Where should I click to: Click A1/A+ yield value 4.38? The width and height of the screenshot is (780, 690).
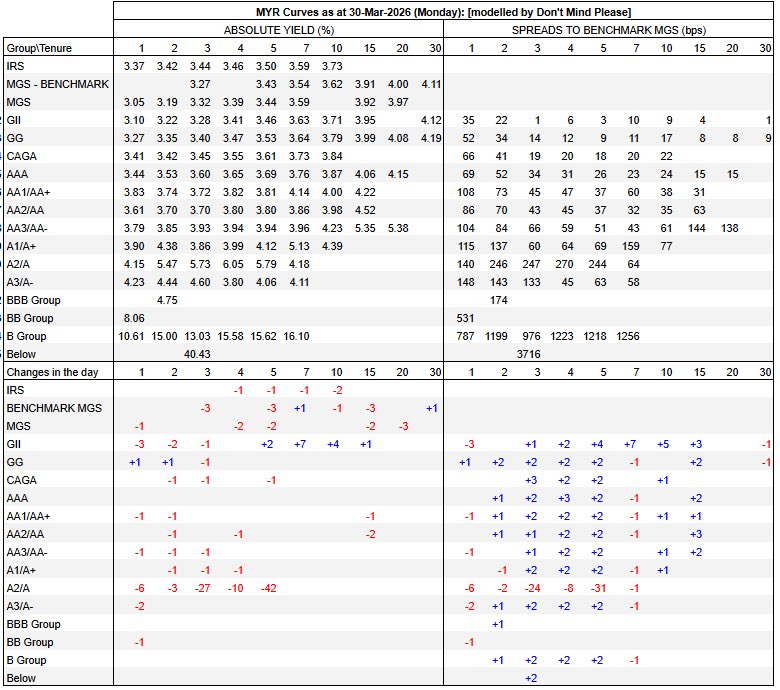[x=167, y=246]
